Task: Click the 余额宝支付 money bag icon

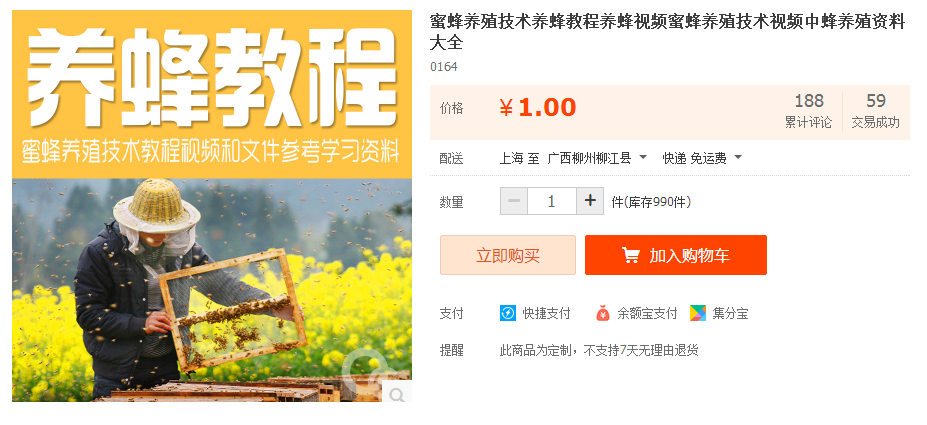Action: click(602, 313)
